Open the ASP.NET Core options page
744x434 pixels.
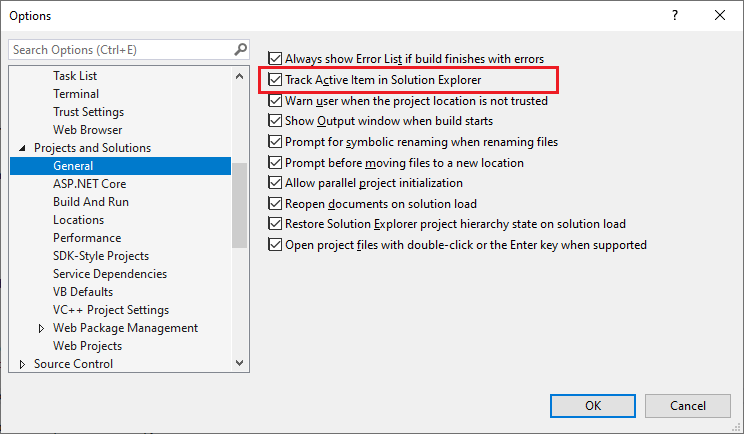(x=90, y=184)
